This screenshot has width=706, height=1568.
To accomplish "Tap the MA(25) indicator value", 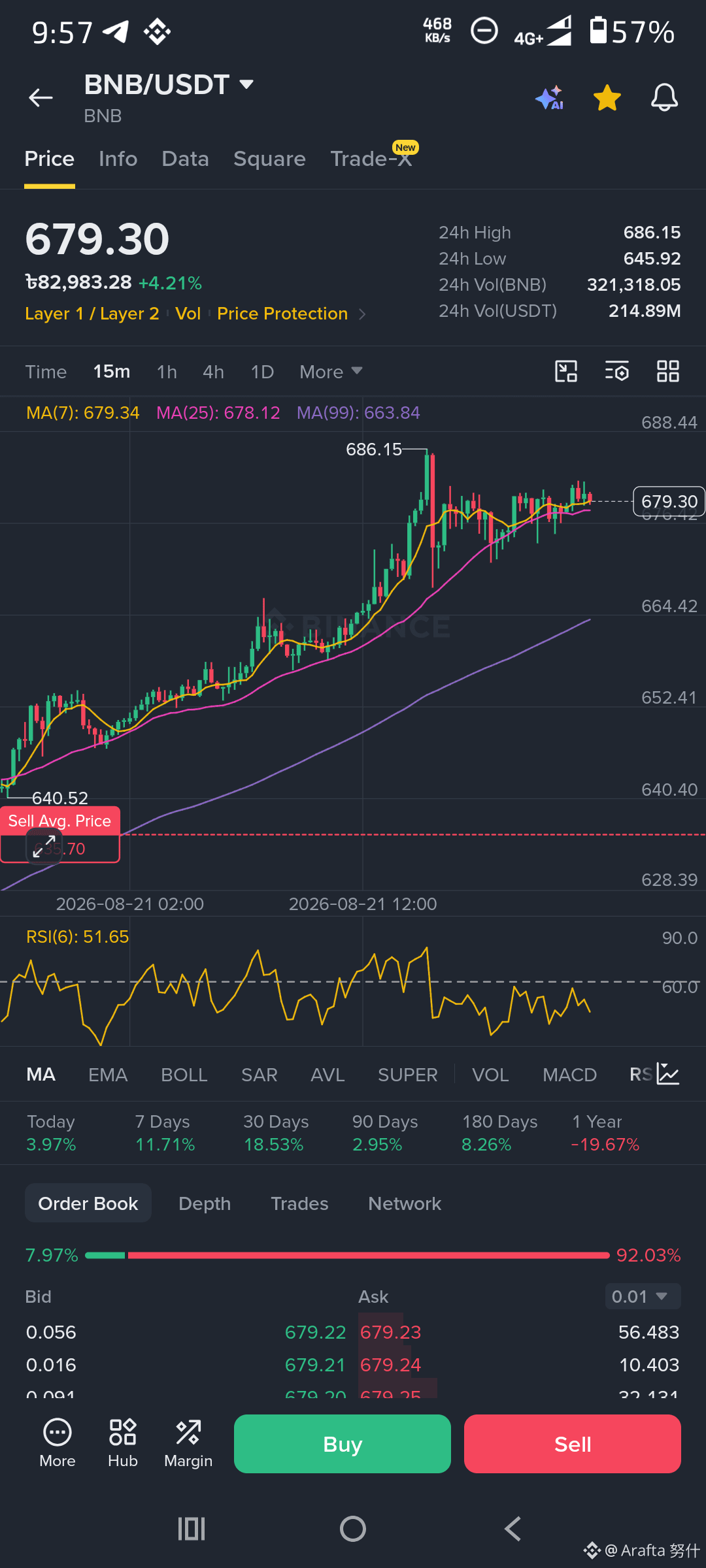I will pyautogui.click(x=218, y=413).
